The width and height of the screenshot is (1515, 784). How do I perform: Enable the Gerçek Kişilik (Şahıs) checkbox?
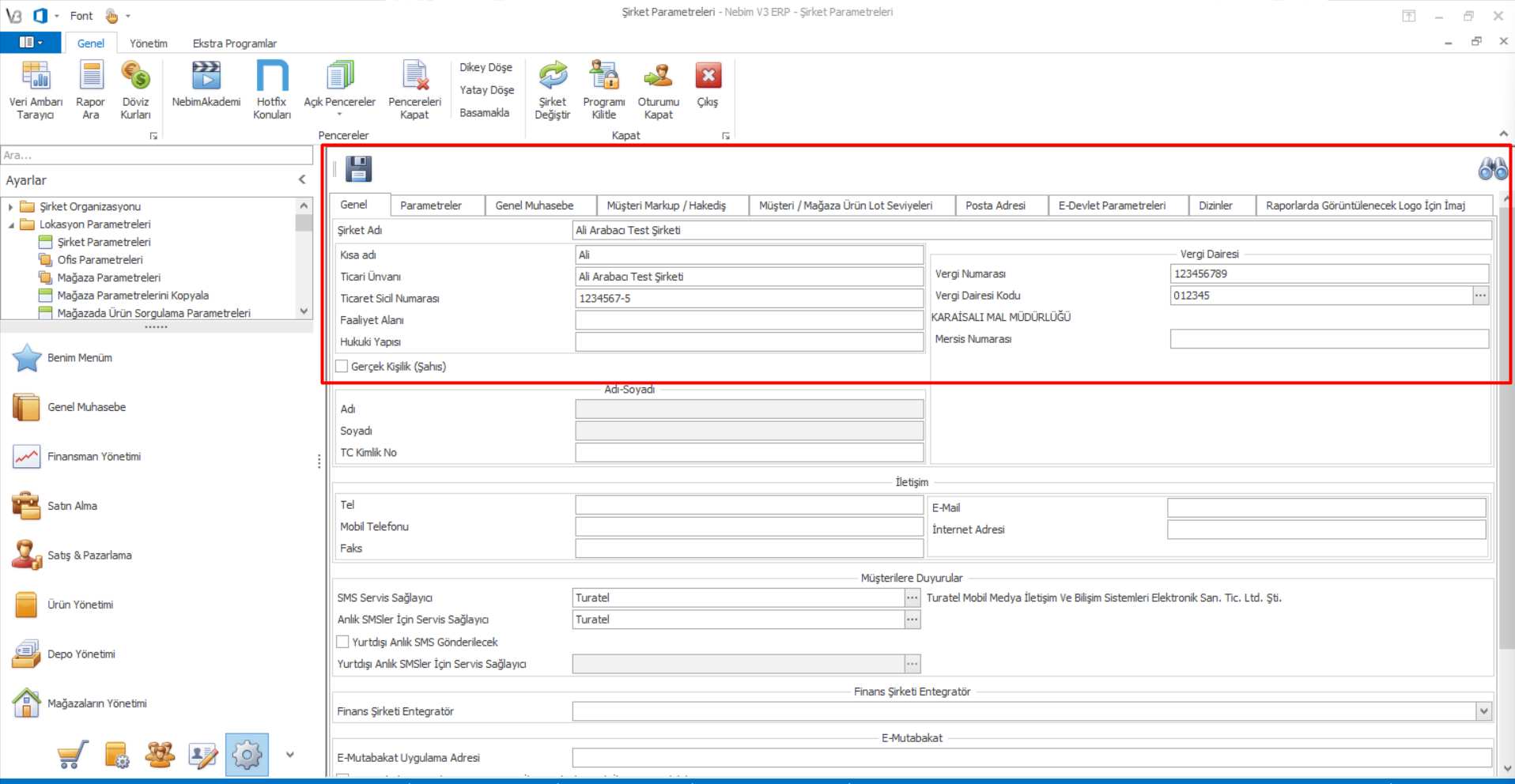(x=342, y=367)
